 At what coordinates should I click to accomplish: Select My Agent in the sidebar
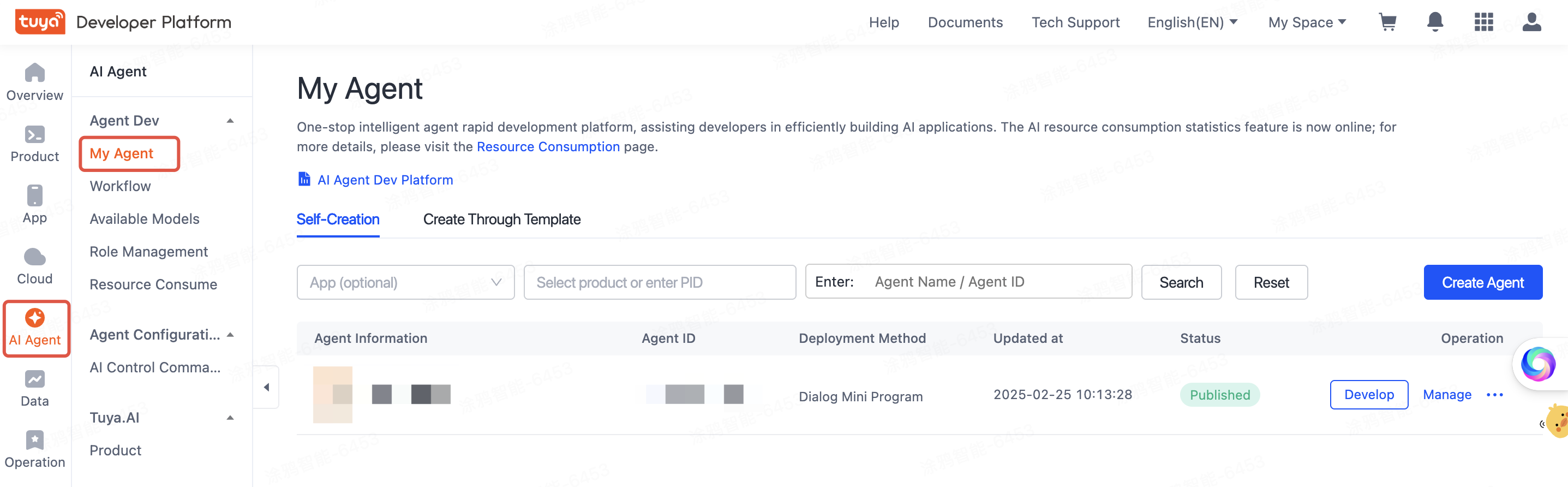point(121,153)
